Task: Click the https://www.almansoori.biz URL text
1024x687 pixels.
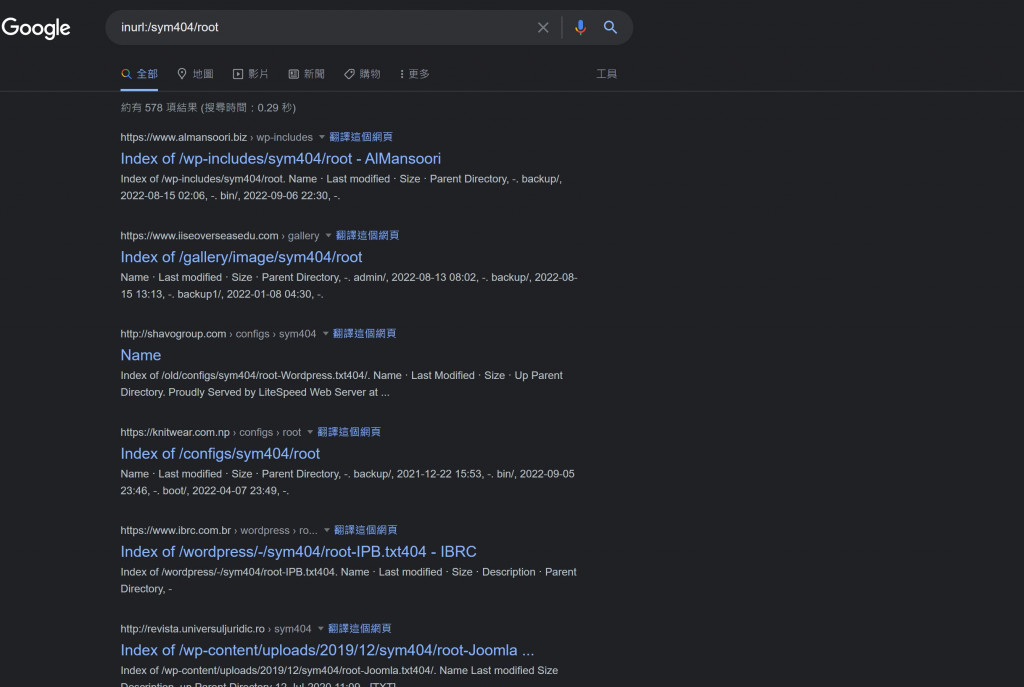Action: (x=184, y=137)
